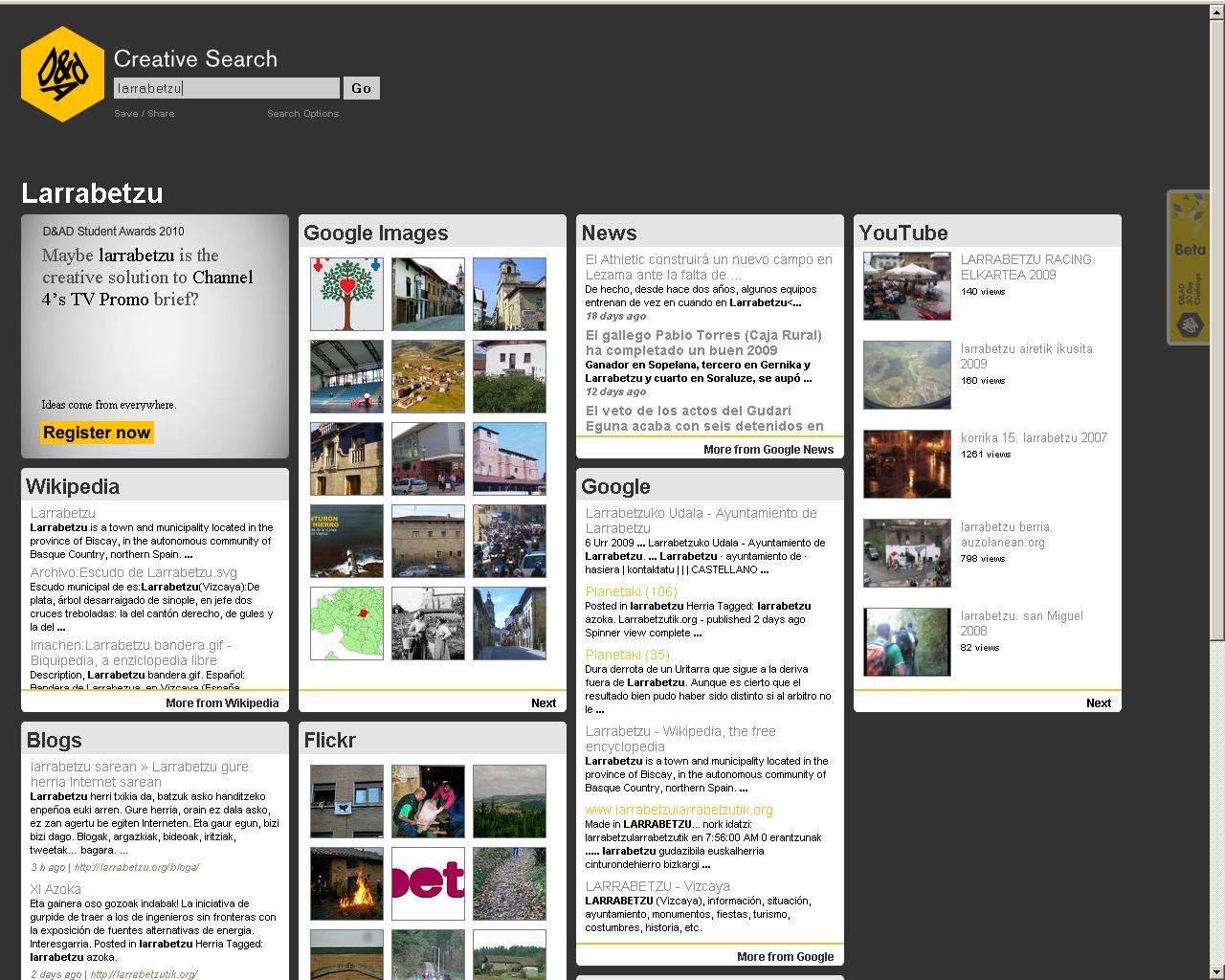Viewport: 1225px width, 980px height.
Task: Click Next under YouTube
Action: (x=1099, y=703)
